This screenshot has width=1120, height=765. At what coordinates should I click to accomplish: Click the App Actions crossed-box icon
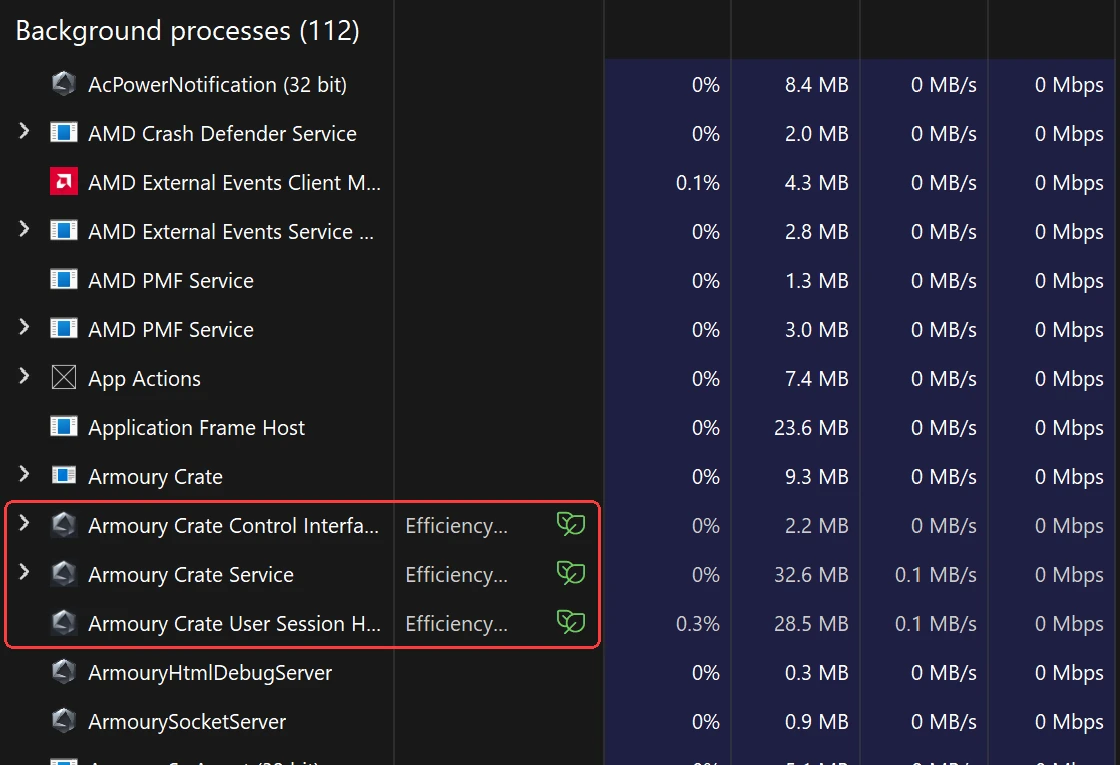pyautogui.click(x=64, y=377)
